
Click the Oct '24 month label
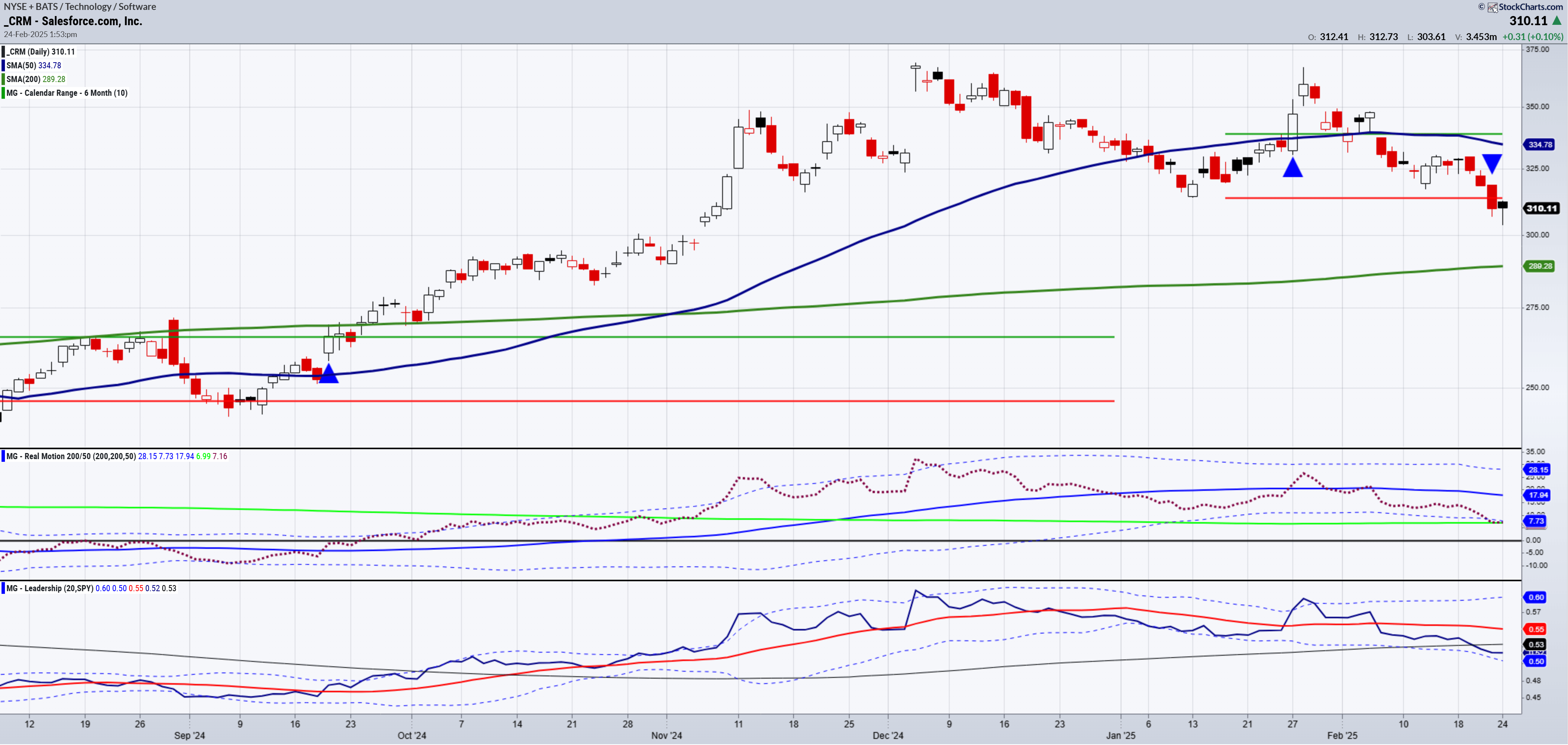pos(412,735)
